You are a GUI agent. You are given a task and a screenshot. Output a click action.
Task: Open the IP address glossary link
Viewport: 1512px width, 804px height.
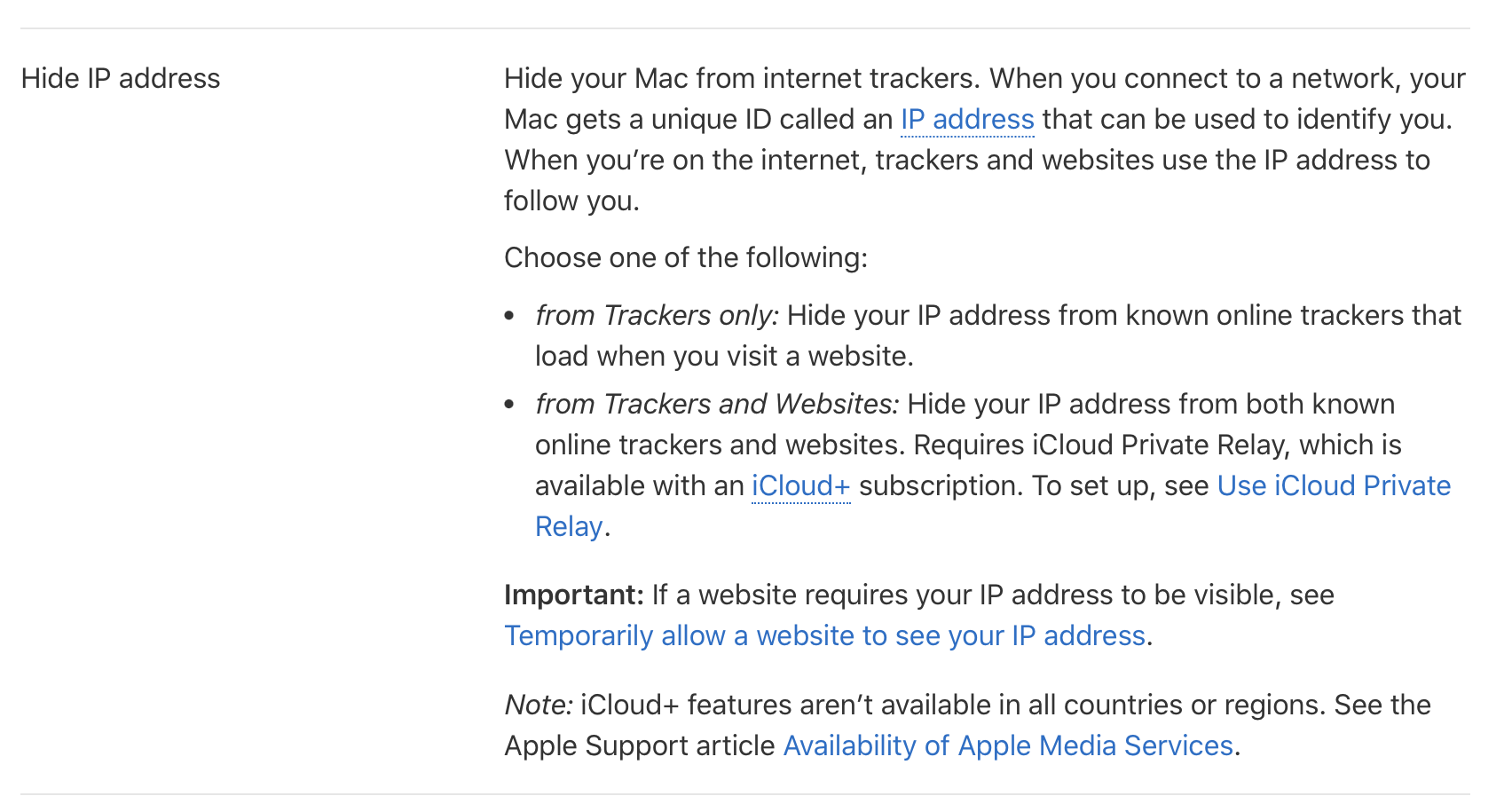[966, 119]
